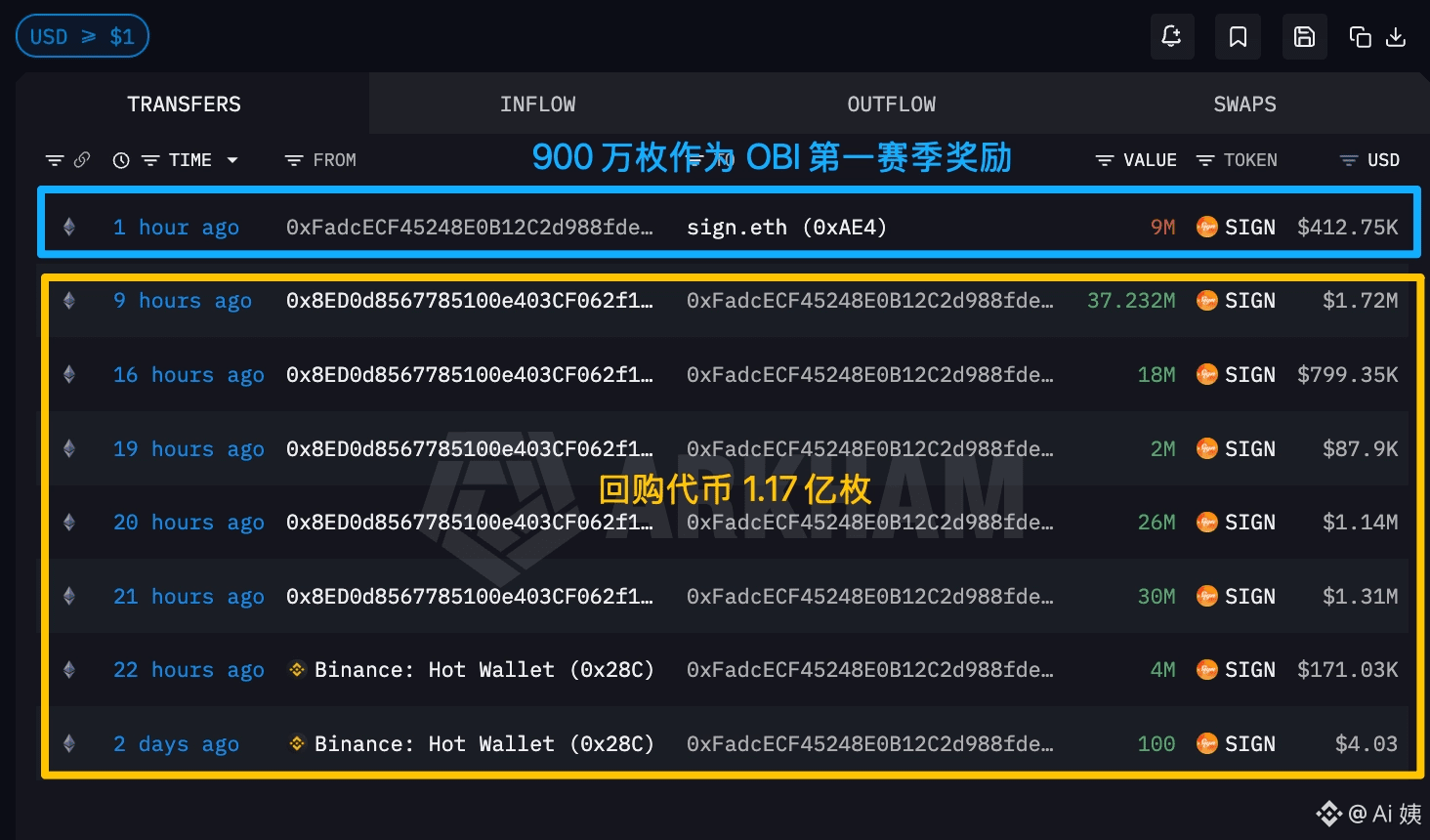Click the SIGN token icon in the $1.14M row
The image size is (1430, 840).
(x=1207, y=522)
